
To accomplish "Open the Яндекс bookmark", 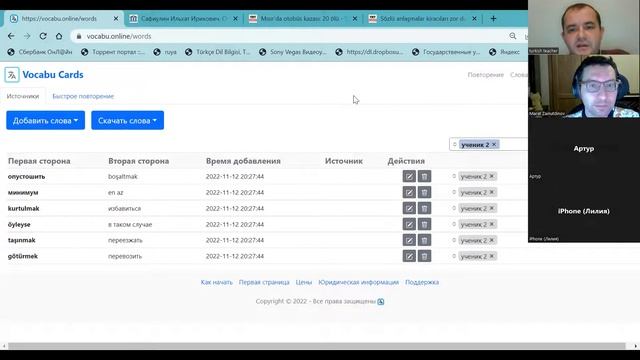I will [504, 52].
